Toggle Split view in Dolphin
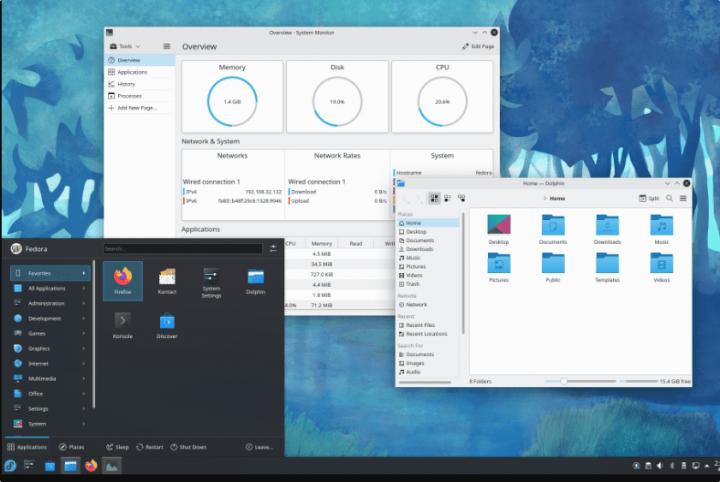The height and width of the screenshot is (482, 720). click(649, 198)
